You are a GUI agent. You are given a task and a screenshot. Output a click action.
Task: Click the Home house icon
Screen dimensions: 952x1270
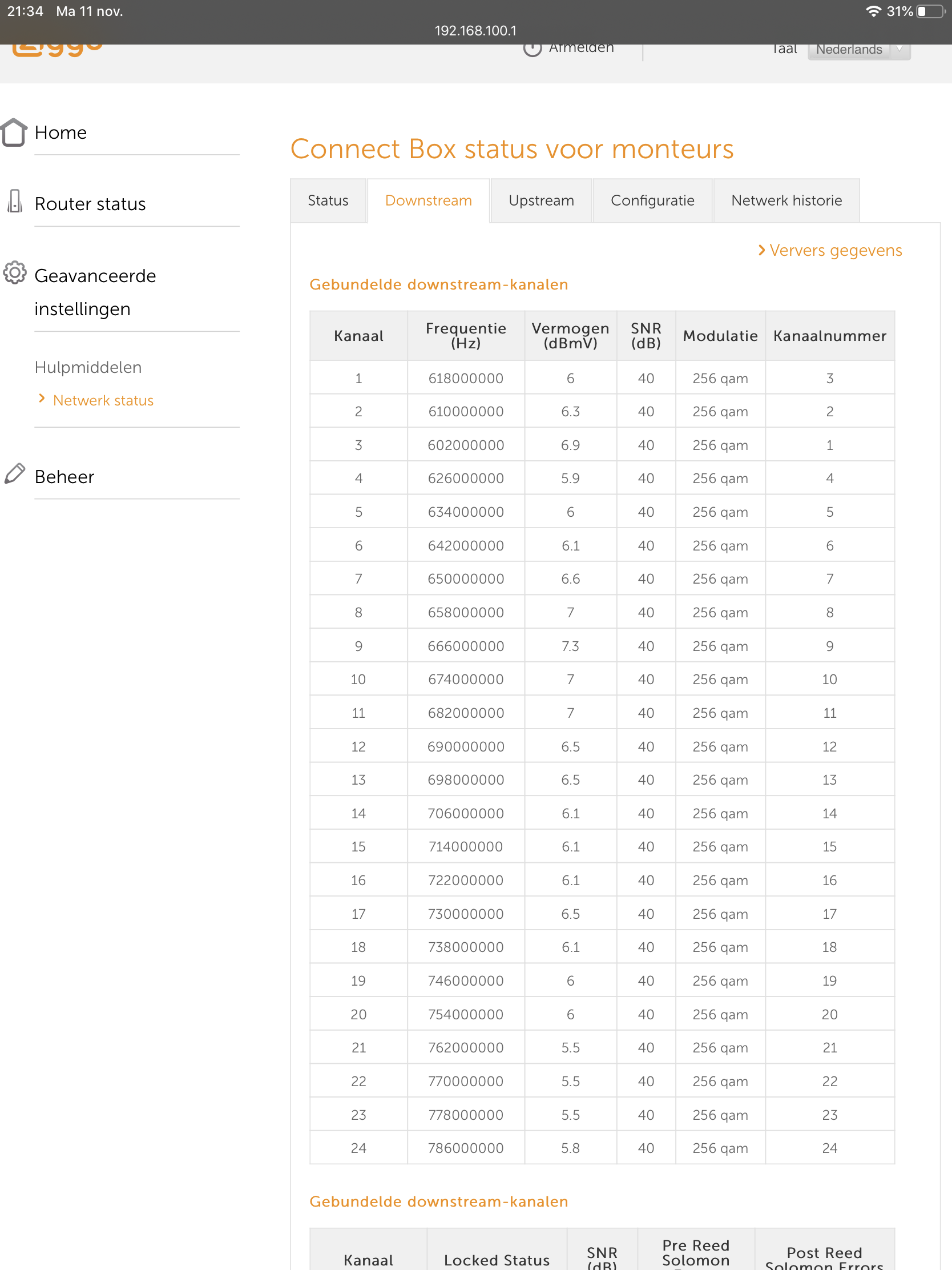tap(14, 132)
